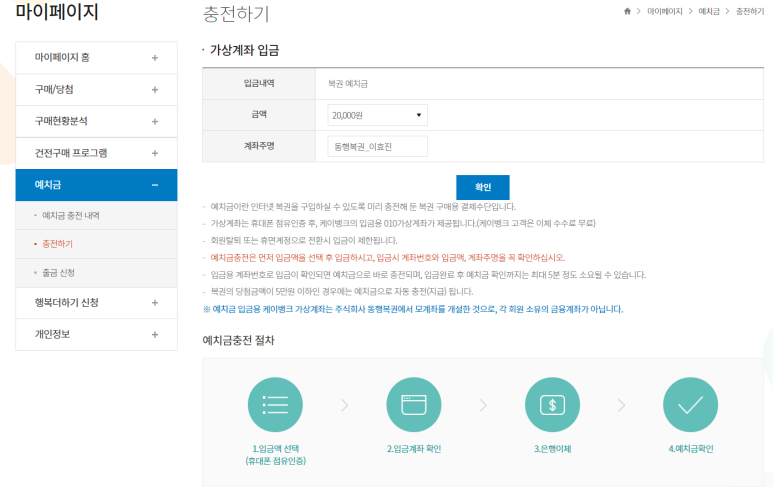Click the 마이페이지 sidebar title

pyautogui.click(x=57, y=11)
